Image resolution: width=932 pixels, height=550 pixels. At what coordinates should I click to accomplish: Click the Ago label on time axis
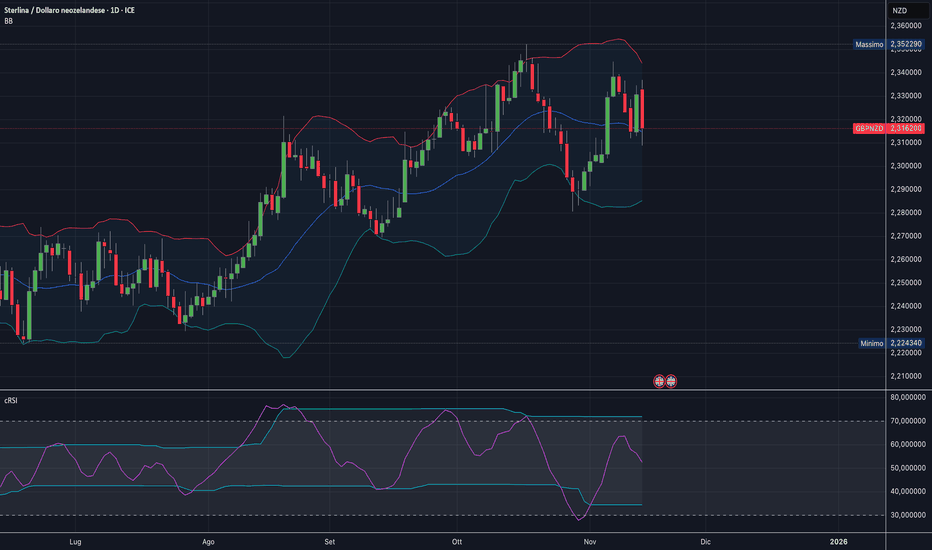208,542
